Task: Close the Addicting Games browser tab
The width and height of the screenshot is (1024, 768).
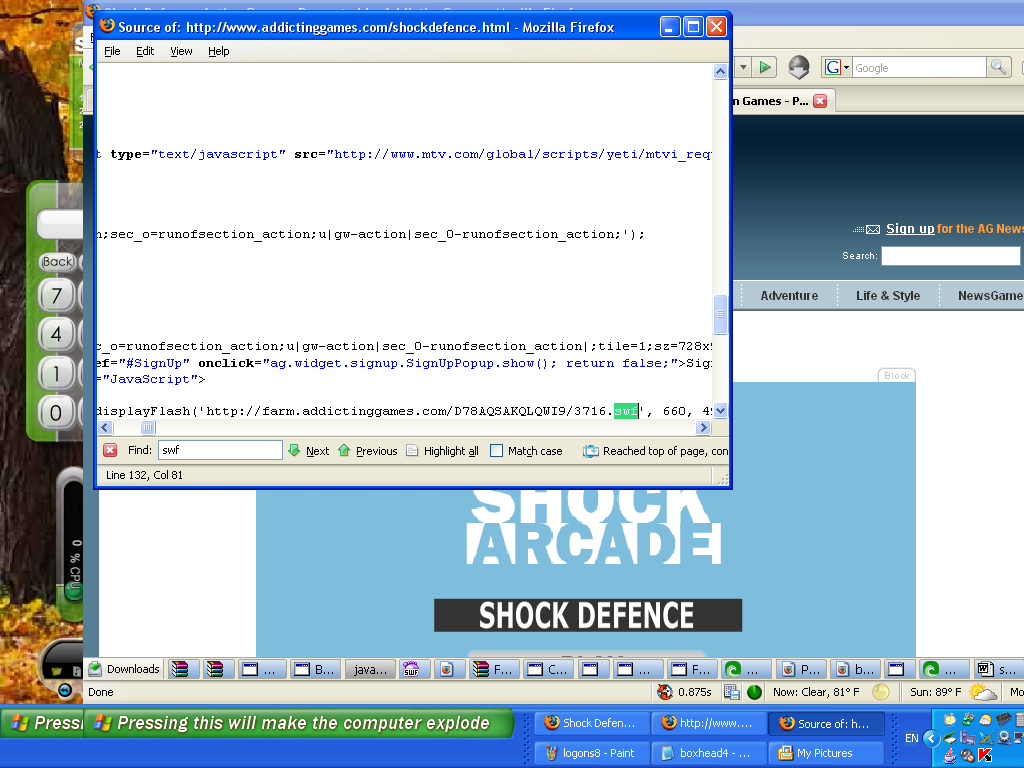Action: (820, 101)
